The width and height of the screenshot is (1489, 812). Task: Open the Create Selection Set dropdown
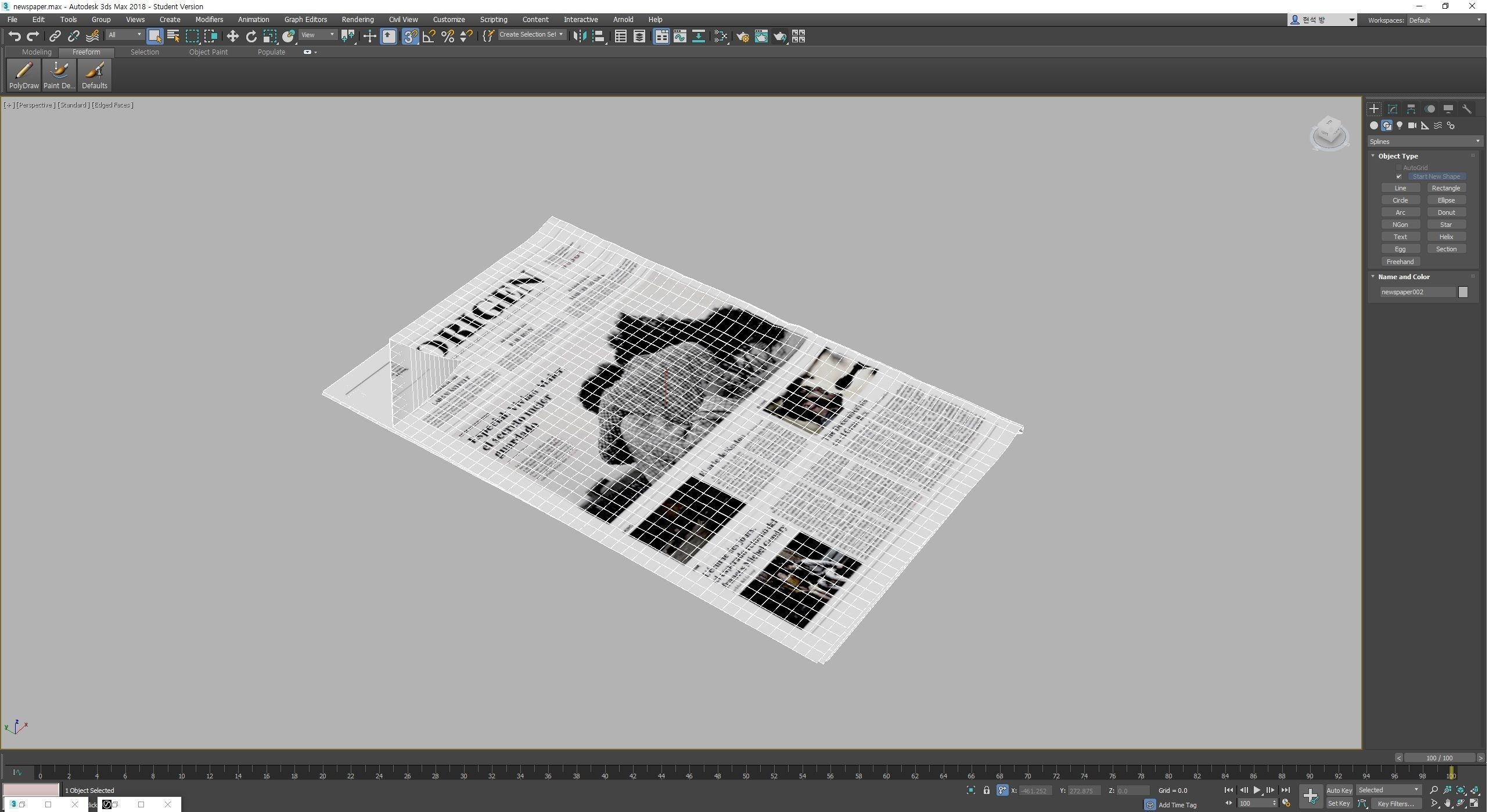(x=531, y=35)
